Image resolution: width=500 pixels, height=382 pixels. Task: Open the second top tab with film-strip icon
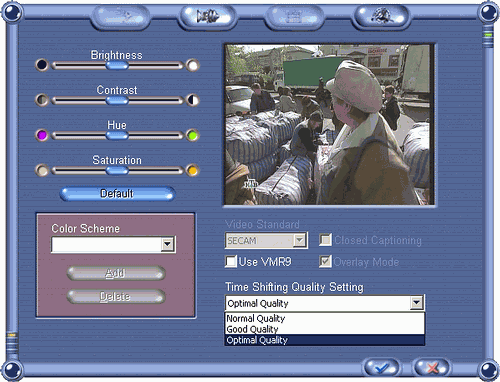point(207,17)
